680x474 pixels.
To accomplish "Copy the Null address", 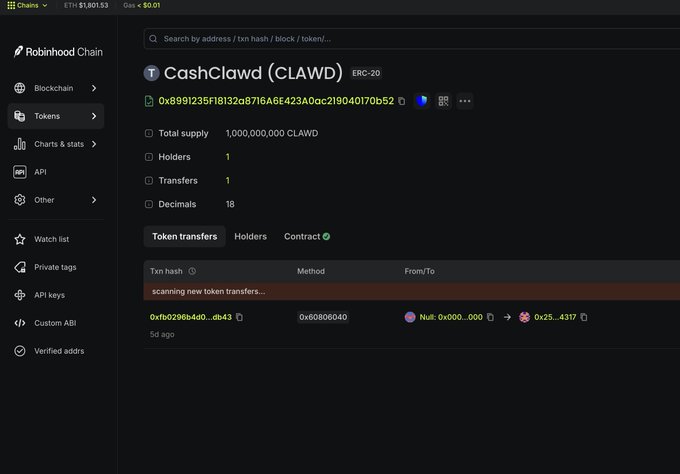I will (490, 317).
